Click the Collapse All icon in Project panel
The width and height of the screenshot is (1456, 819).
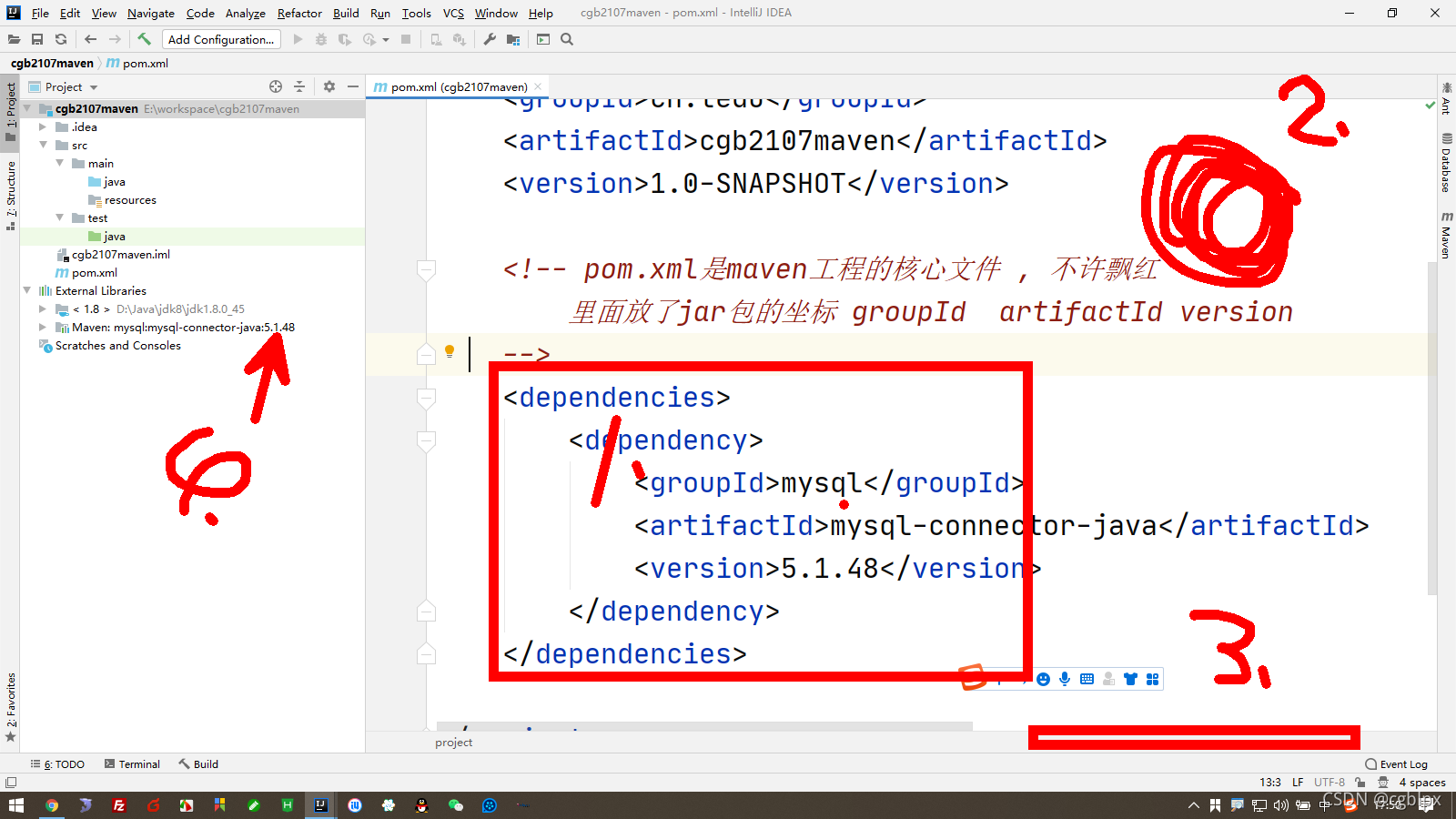coord(299,86)
